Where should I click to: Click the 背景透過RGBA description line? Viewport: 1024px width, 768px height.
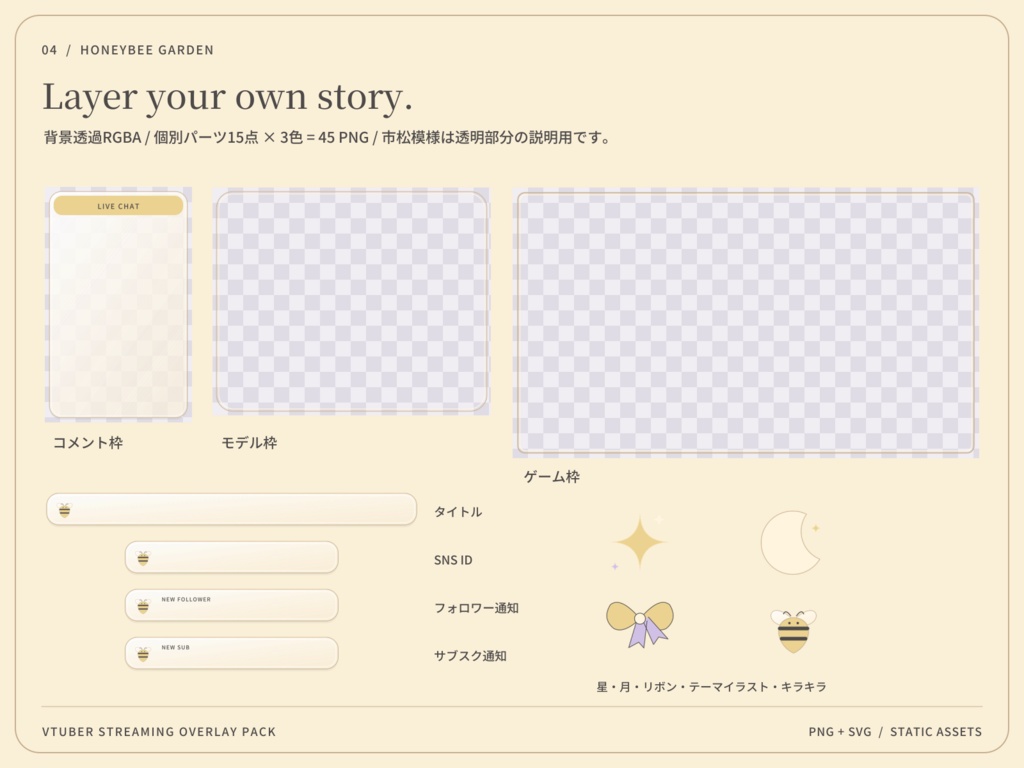327,137
